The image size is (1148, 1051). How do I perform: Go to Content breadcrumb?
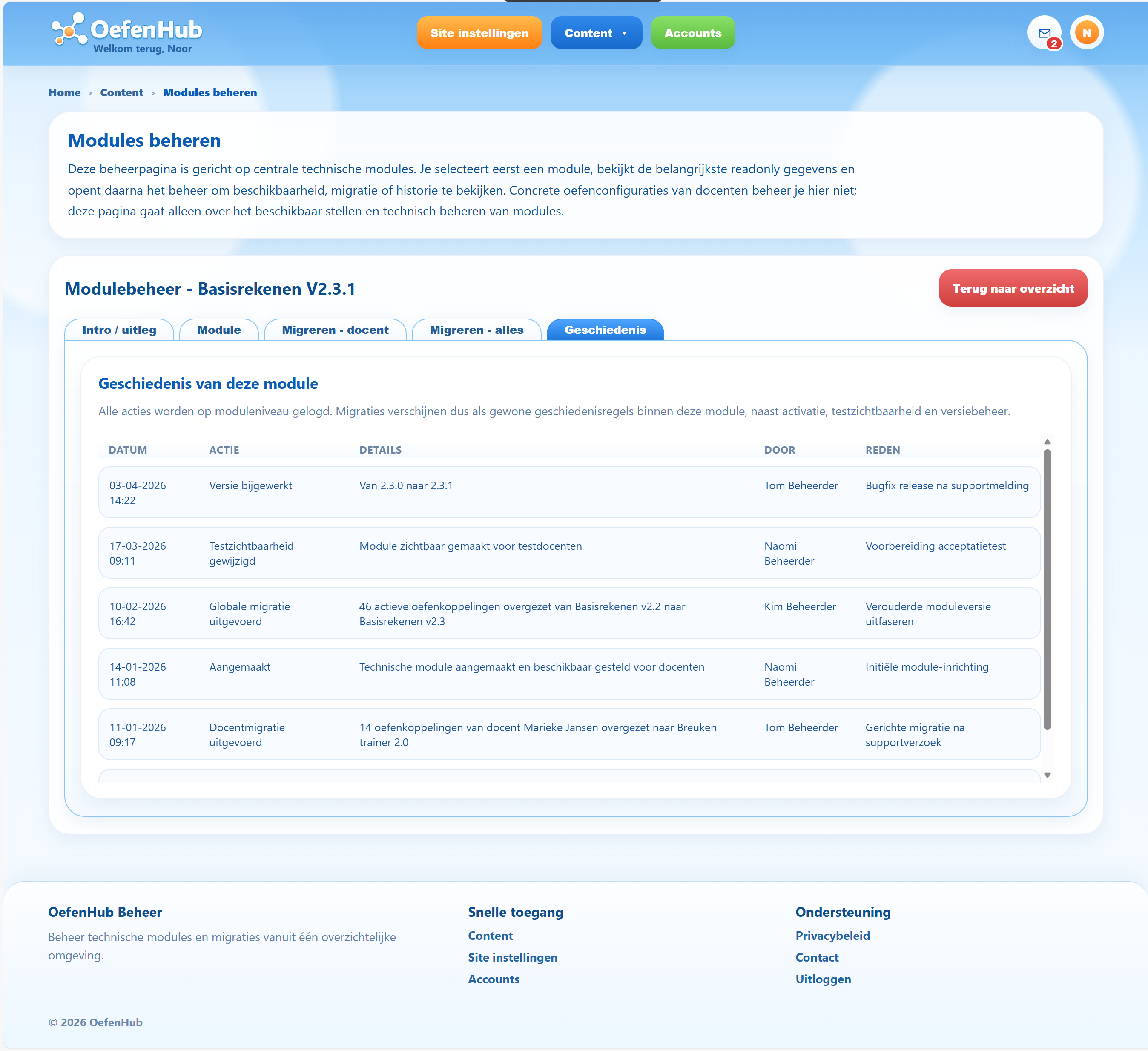click(x=122, y=92)
